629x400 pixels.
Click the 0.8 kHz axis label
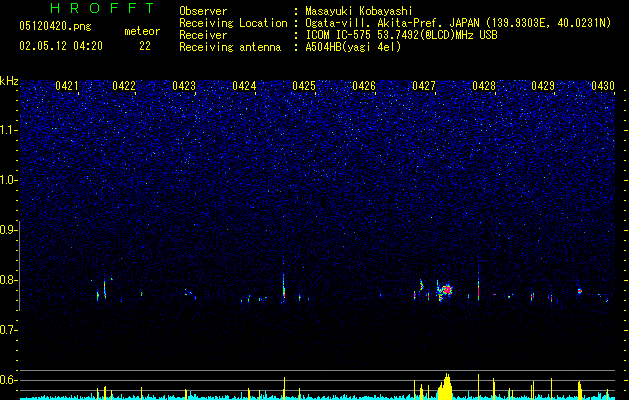click(x=8, y=280)
